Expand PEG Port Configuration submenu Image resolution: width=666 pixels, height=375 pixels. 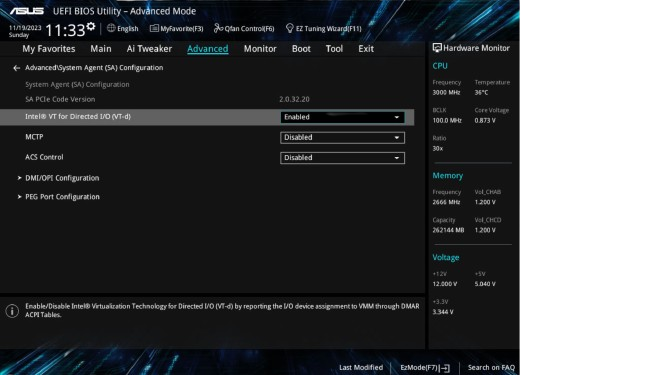click(62, 197)
